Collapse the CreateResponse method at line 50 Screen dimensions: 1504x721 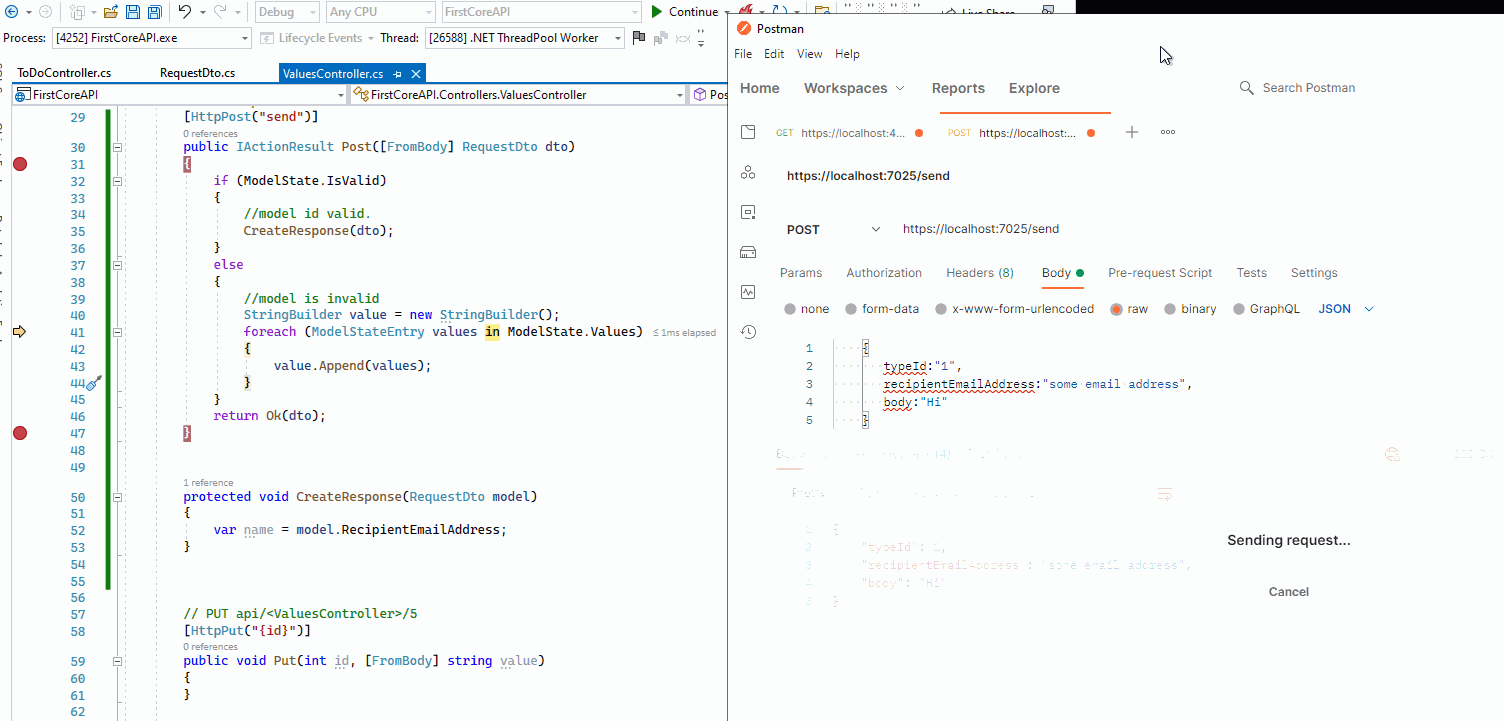(x=118, y=496)
